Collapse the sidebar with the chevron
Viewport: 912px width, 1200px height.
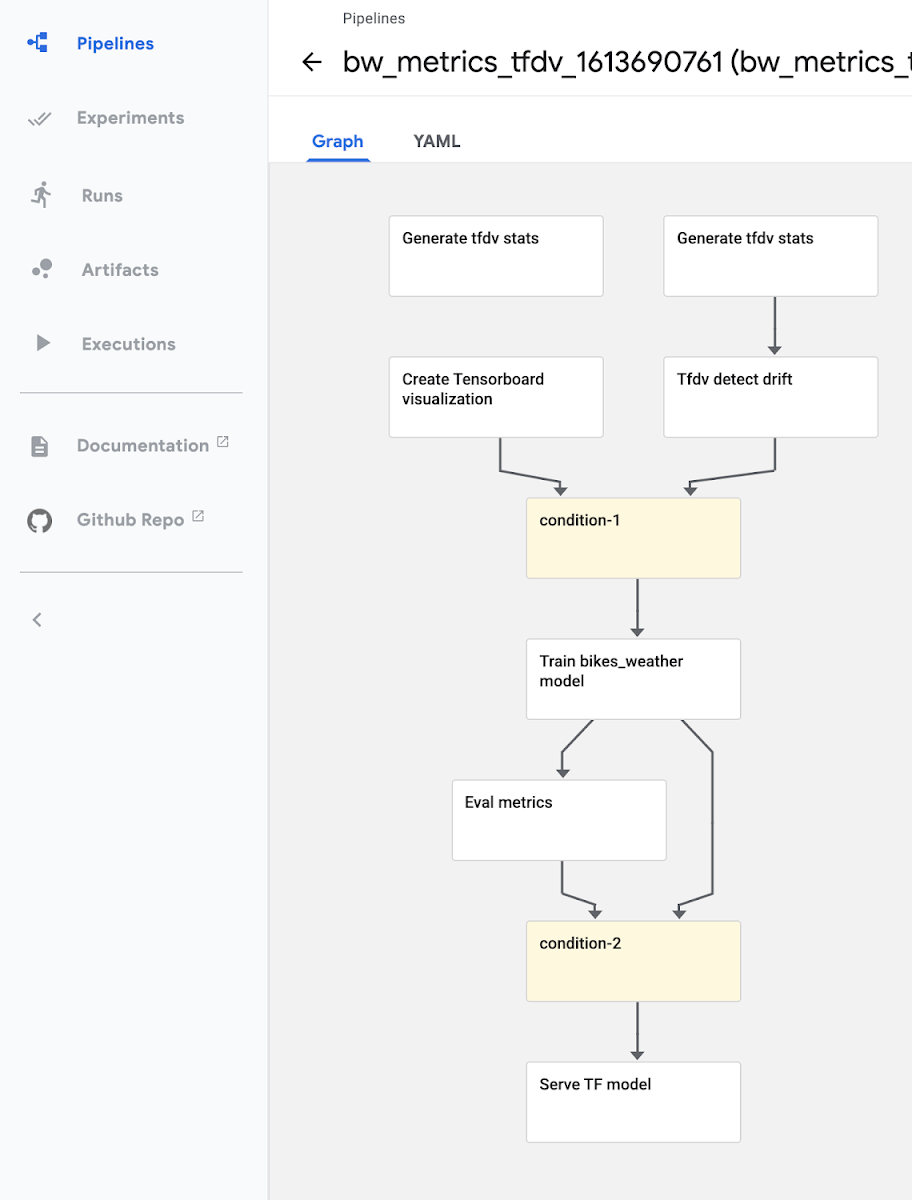click(37, 619)
